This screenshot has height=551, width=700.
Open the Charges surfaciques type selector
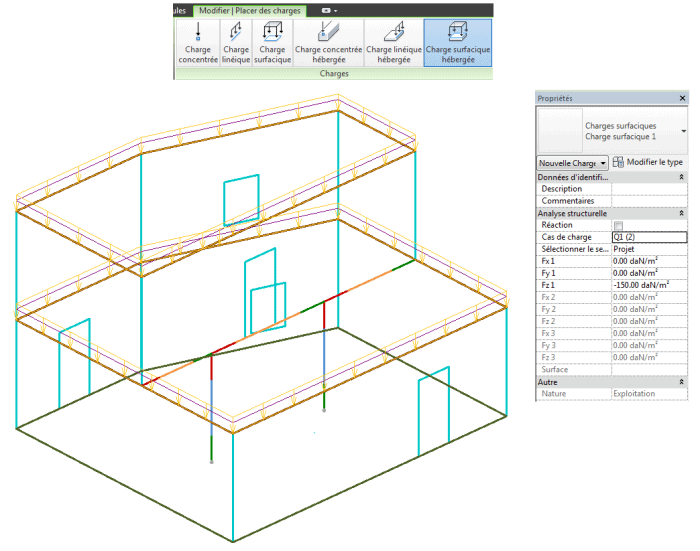point(684,130)
